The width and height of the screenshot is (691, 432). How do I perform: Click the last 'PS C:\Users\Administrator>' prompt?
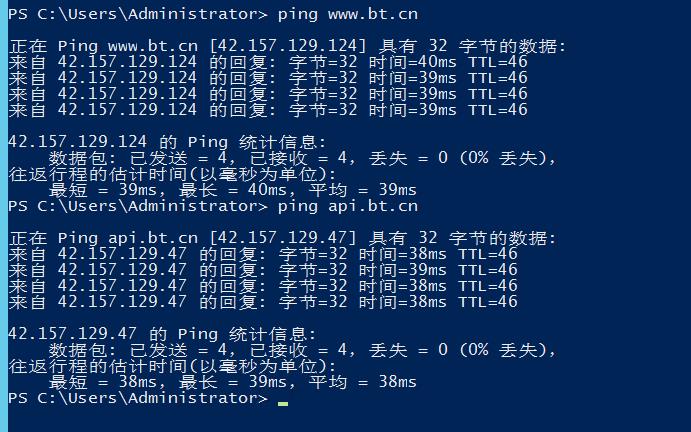tap(138, 398)
